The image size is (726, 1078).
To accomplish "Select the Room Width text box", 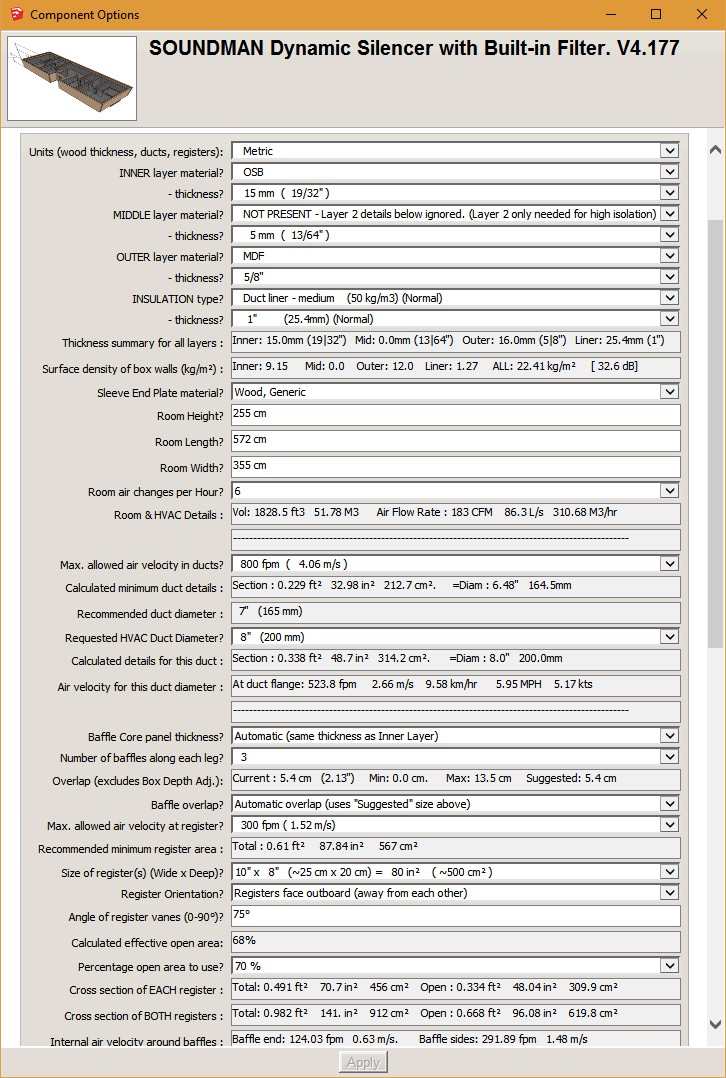I will pos(455,466).
